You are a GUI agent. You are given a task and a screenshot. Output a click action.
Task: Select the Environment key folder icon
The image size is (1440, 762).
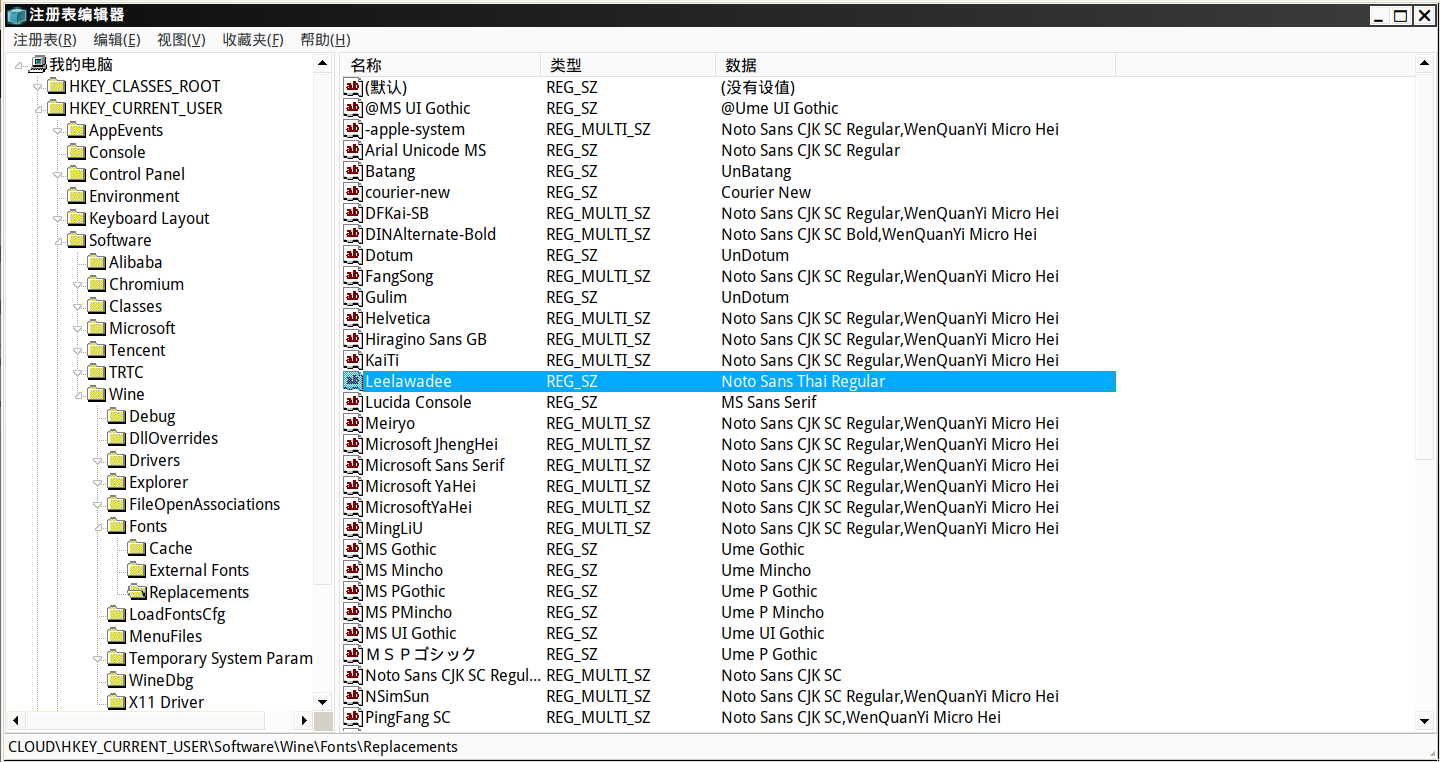76,196
